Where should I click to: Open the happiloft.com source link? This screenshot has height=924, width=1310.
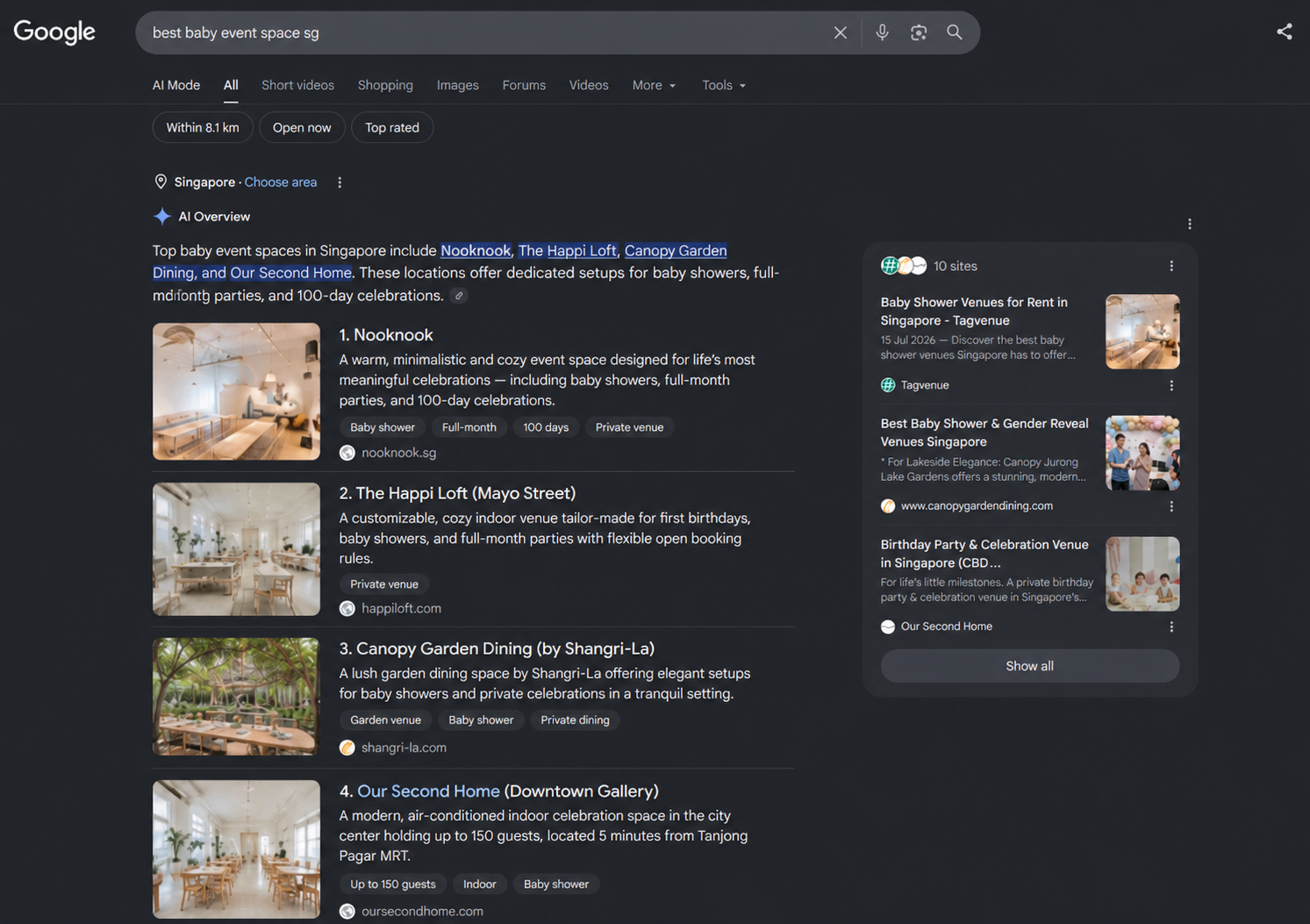[x=401, y=608]
